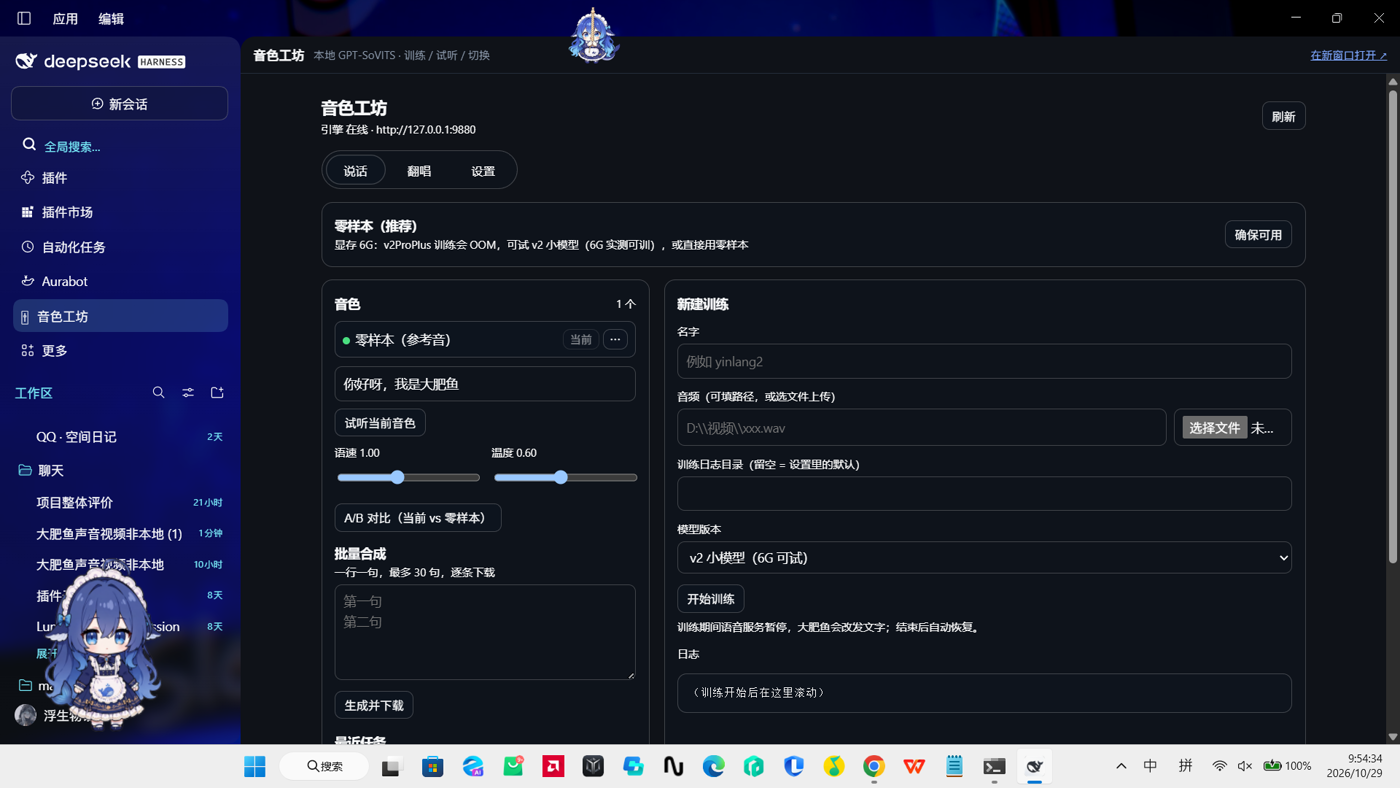Image resolution: width=1400 pixels, height=788 pixels.
Task: Adjust the 温度 temperature slider
Action: point(565,478)
